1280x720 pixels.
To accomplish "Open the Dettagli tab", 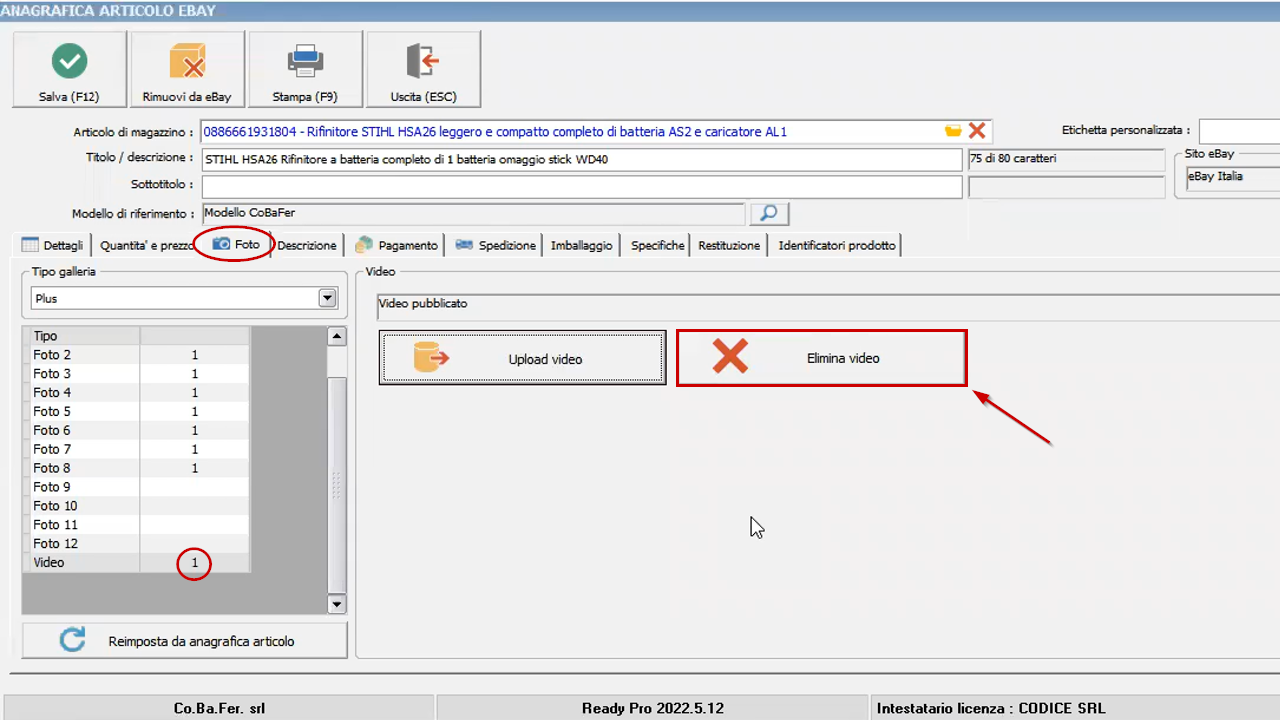I will point(54,245).
